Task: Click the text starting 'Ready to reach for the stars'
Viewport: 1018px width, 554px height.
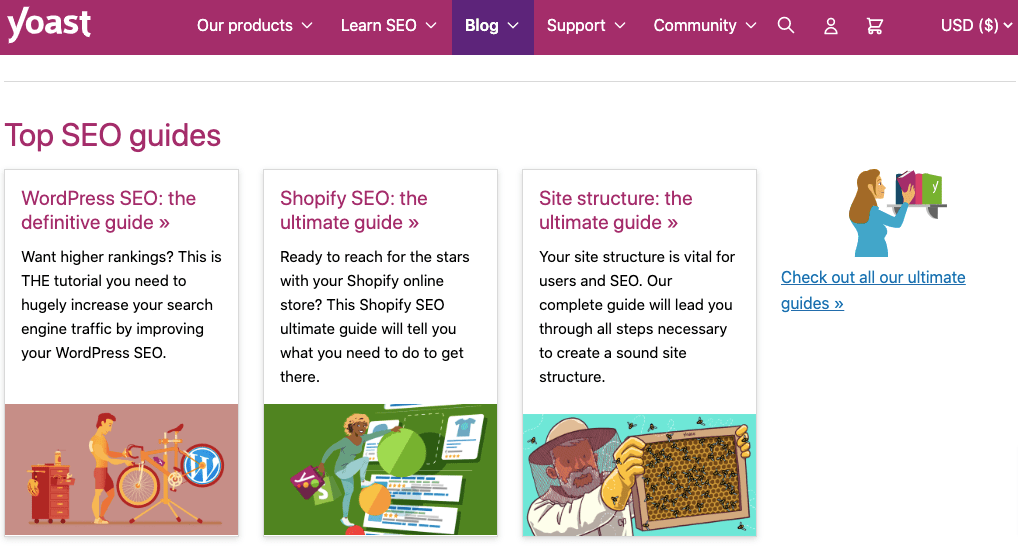Action: tap(375, 316)
